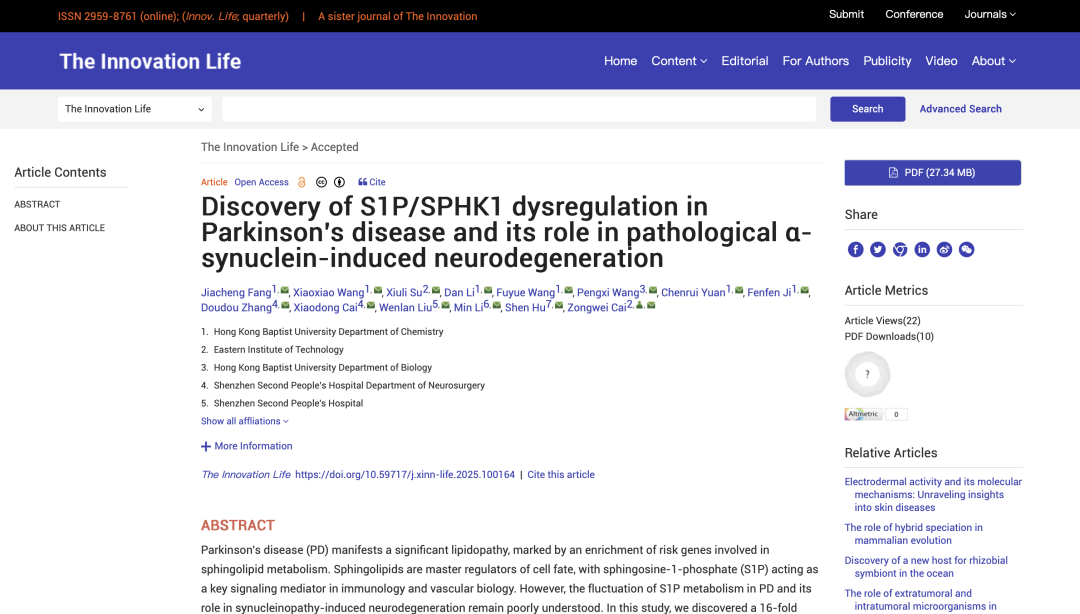
Task: Share article on Weibo
Action: pyautogui.click(x=944, y=249)
